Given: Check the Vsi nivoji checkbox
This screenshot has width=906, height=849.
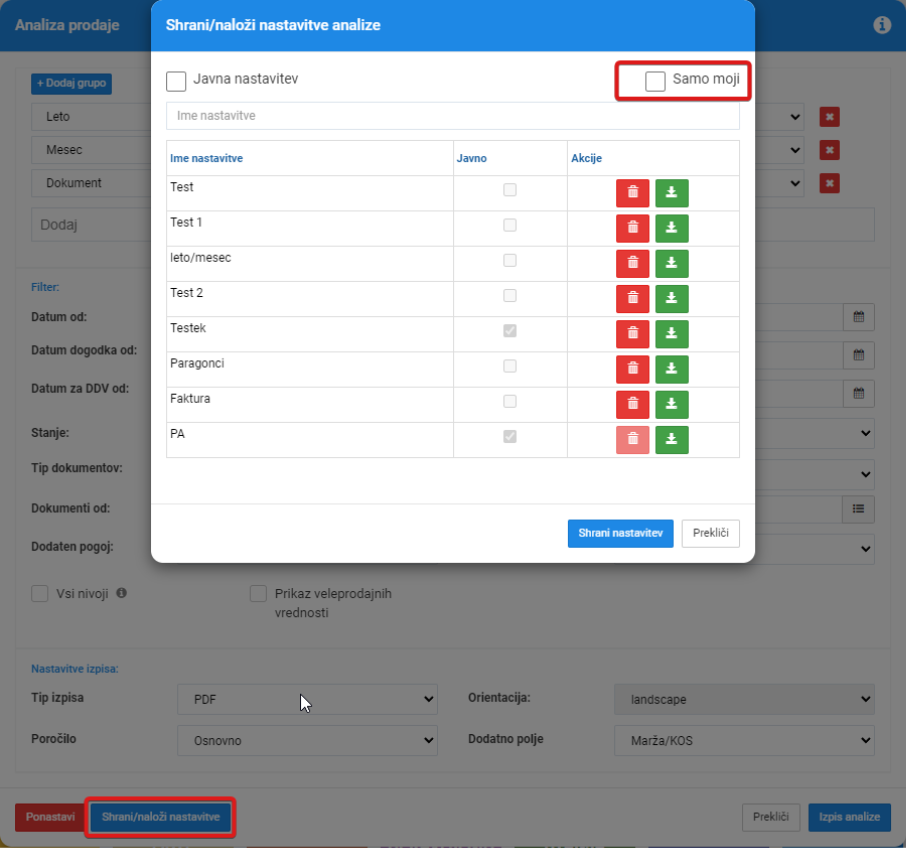Looking at the screenshot, I should pyautogui.click(x=40, y=594).
